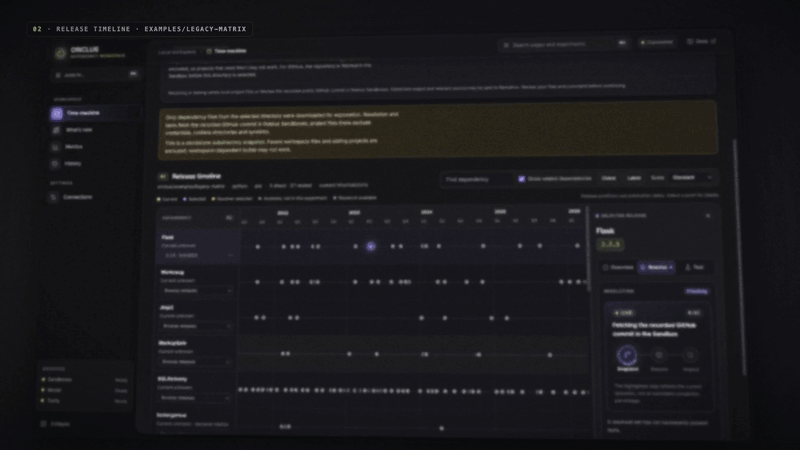Click the last release marker in the MarkupSafe row
The width and height of the screenshot is (800, 450).
click(549, 355)
